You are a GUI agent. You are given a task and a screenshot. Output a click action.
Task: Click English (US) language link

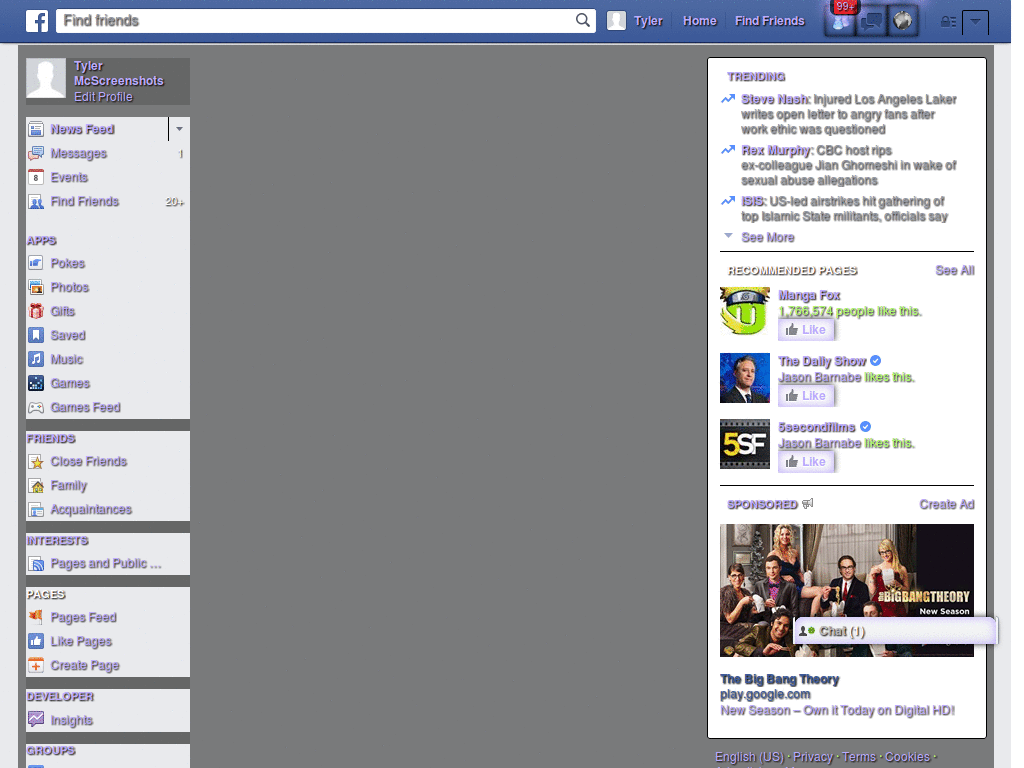(x=749, y=757)
